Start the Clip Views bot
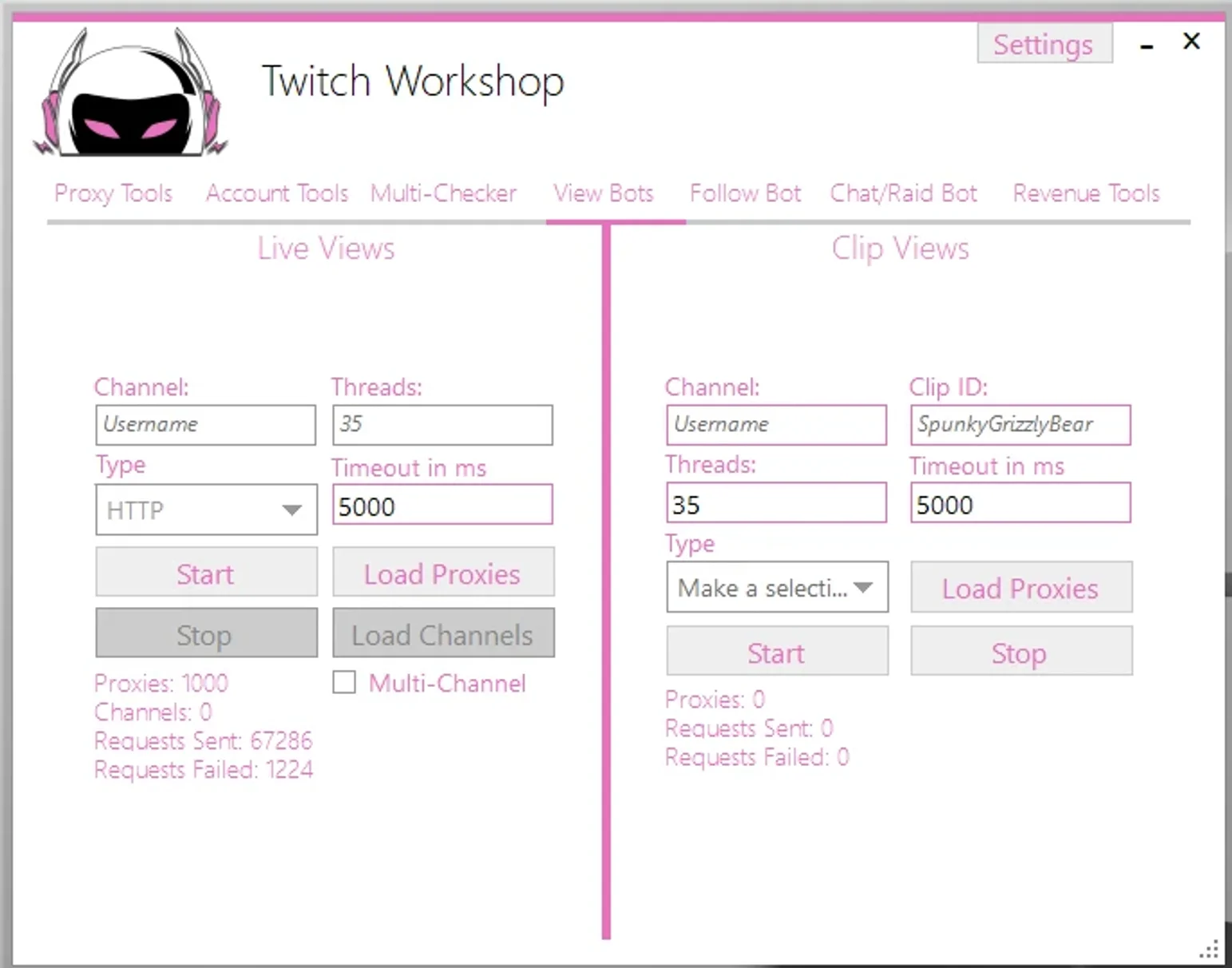This screenshot has width=1232, height=968. 777,651
